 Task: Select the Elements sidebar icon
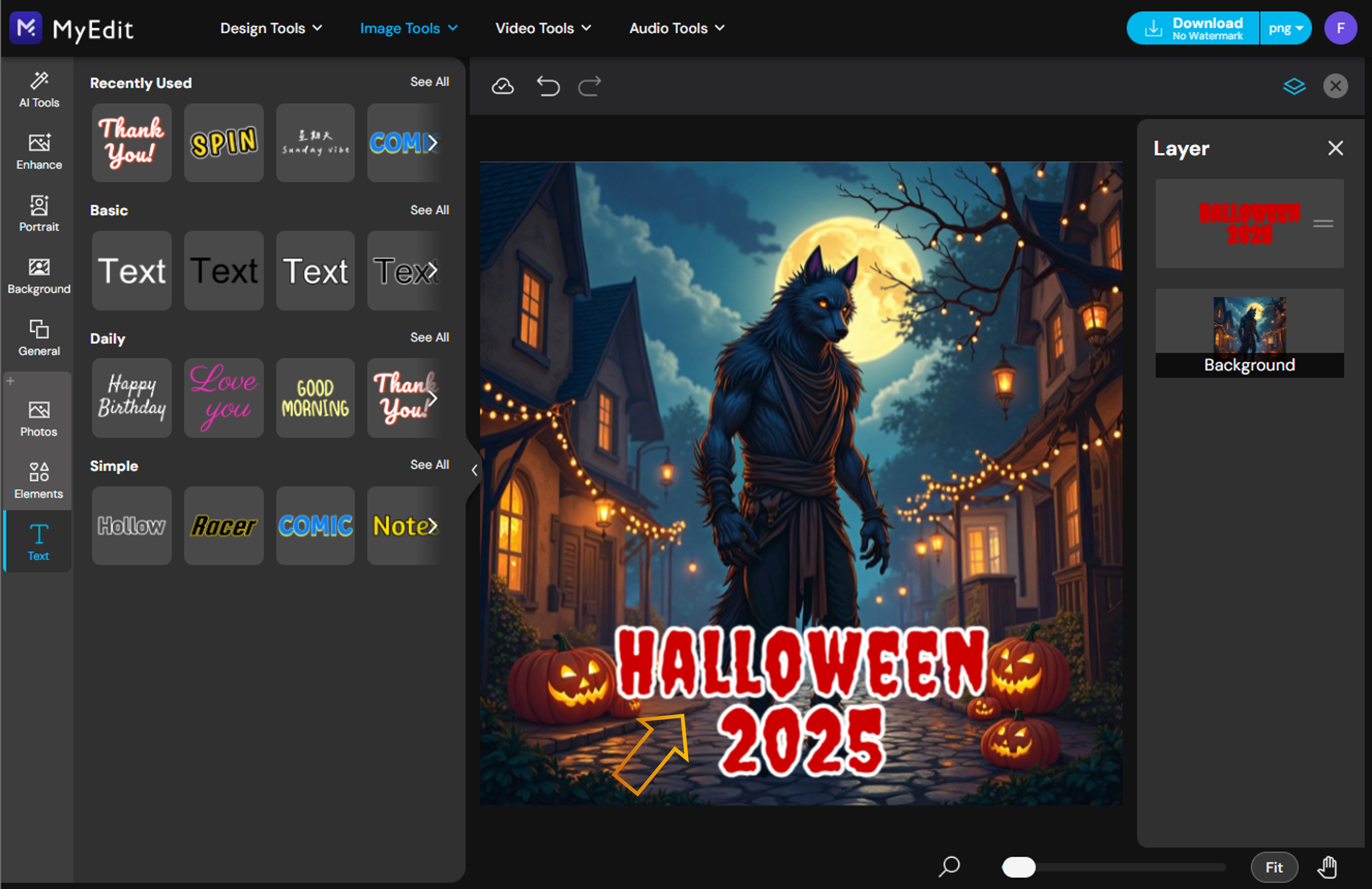coord(38,479)
